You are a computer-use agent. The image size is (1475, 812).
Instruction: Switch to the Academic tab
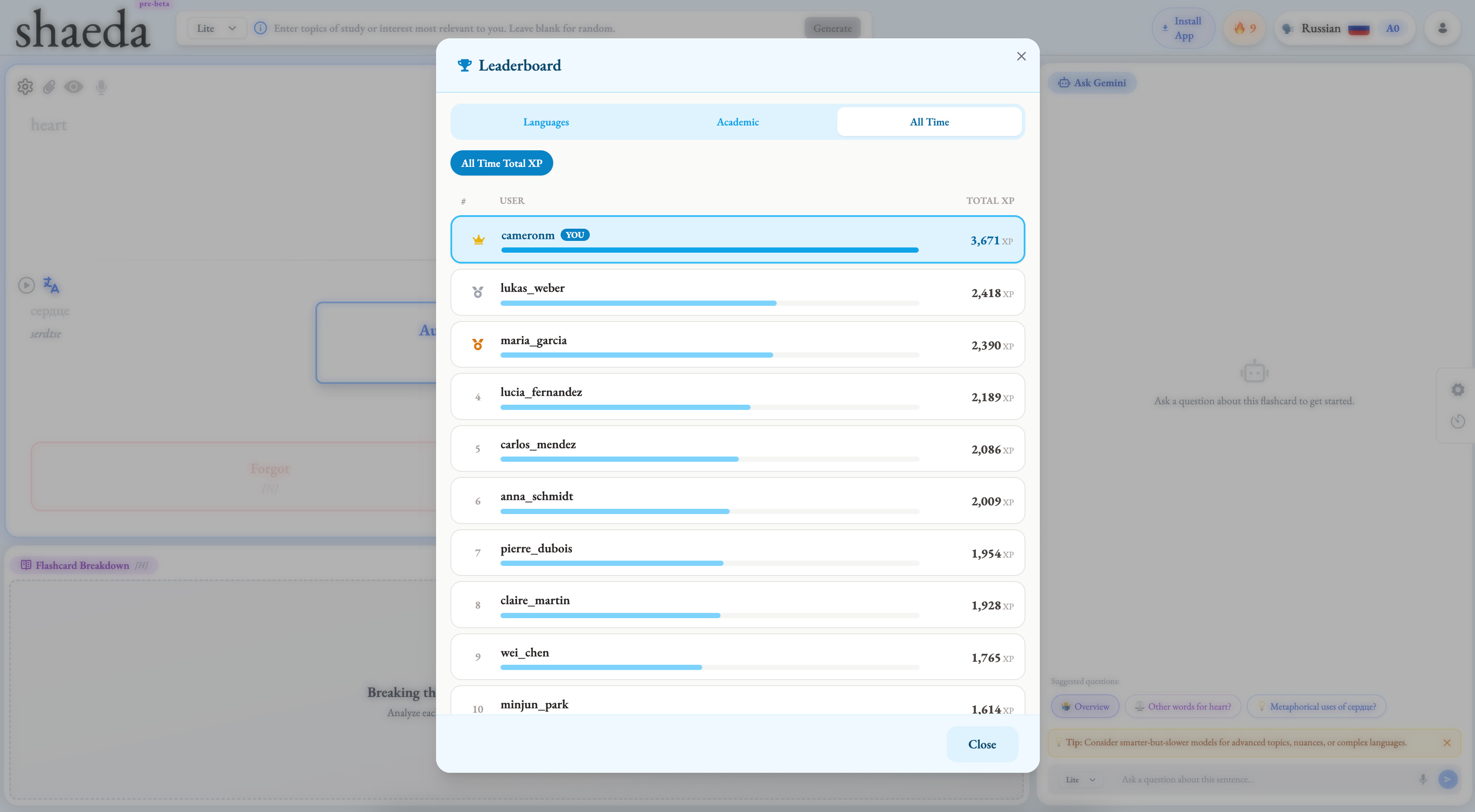click(737, 122)
